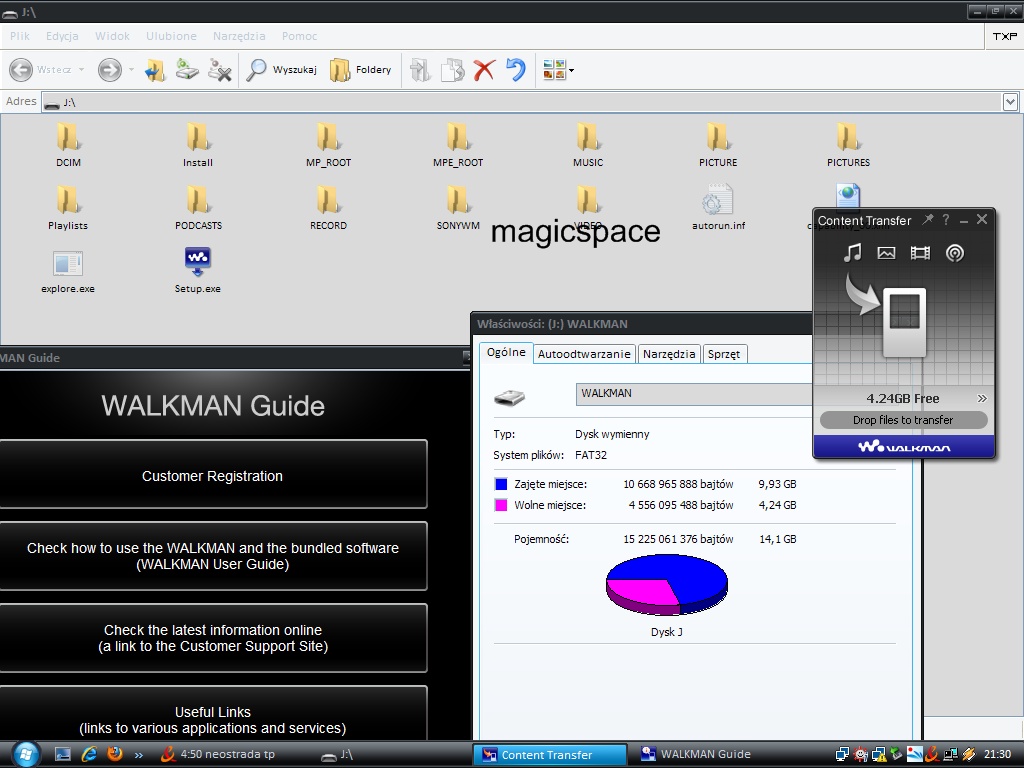The height and width of the screenshot is (768, 1024).
Task: Click the pin icon in Content Transfer
Action: (927, 219)
